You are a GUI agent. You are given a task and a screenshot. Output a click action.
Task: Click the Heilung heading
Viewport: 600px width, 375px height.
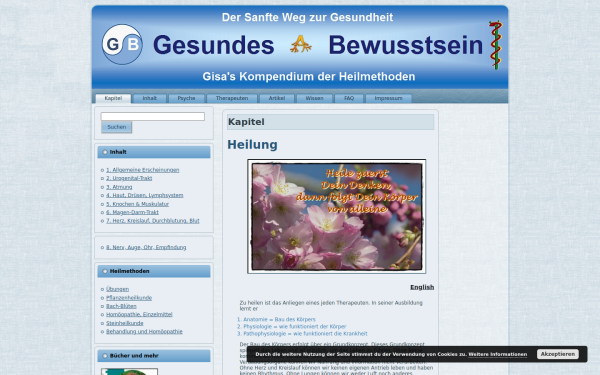point(253,145)
